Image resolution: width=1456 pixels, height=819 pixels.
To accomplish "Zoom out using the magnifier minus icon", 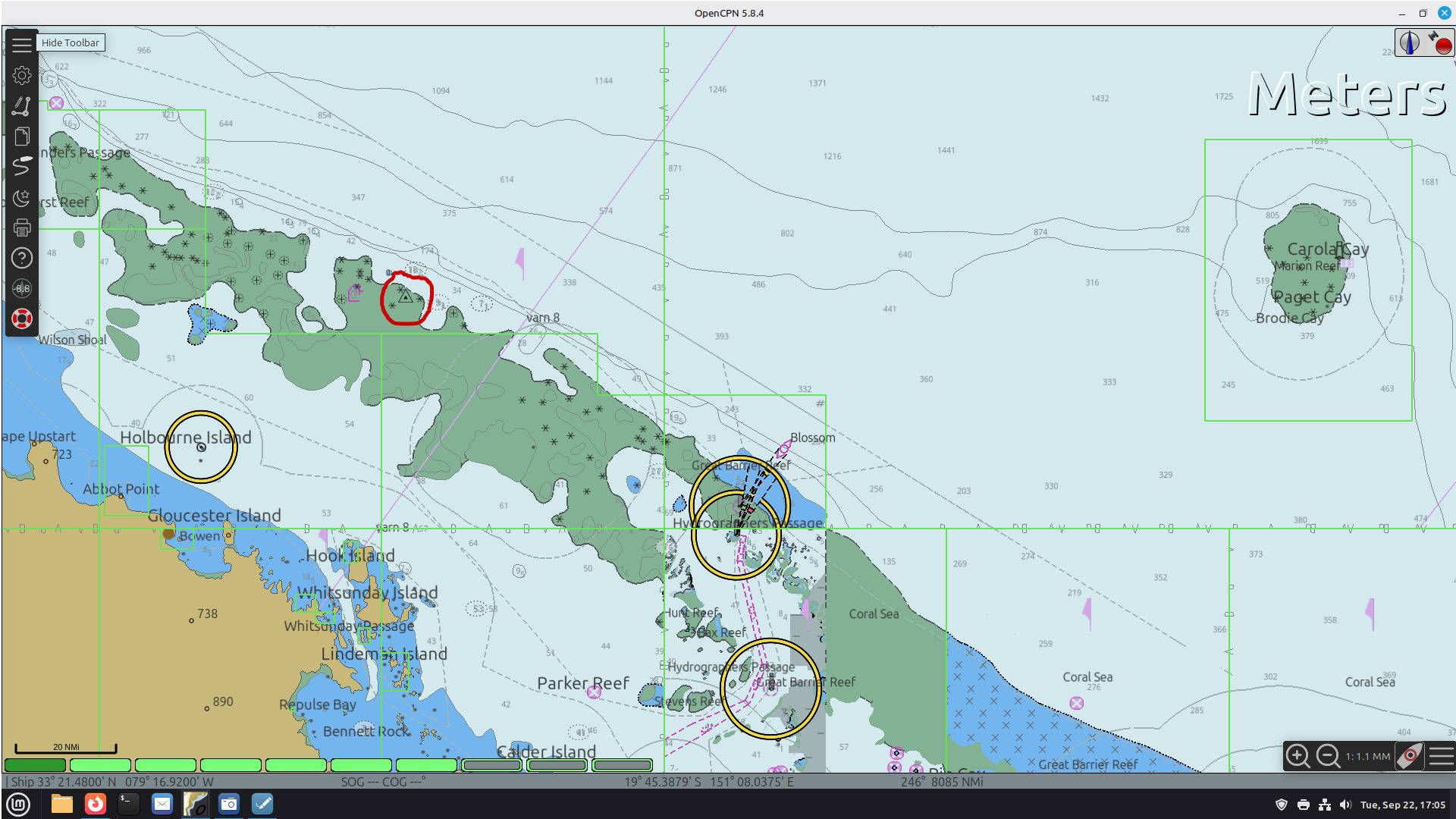I will click(x=1328, y=756).
